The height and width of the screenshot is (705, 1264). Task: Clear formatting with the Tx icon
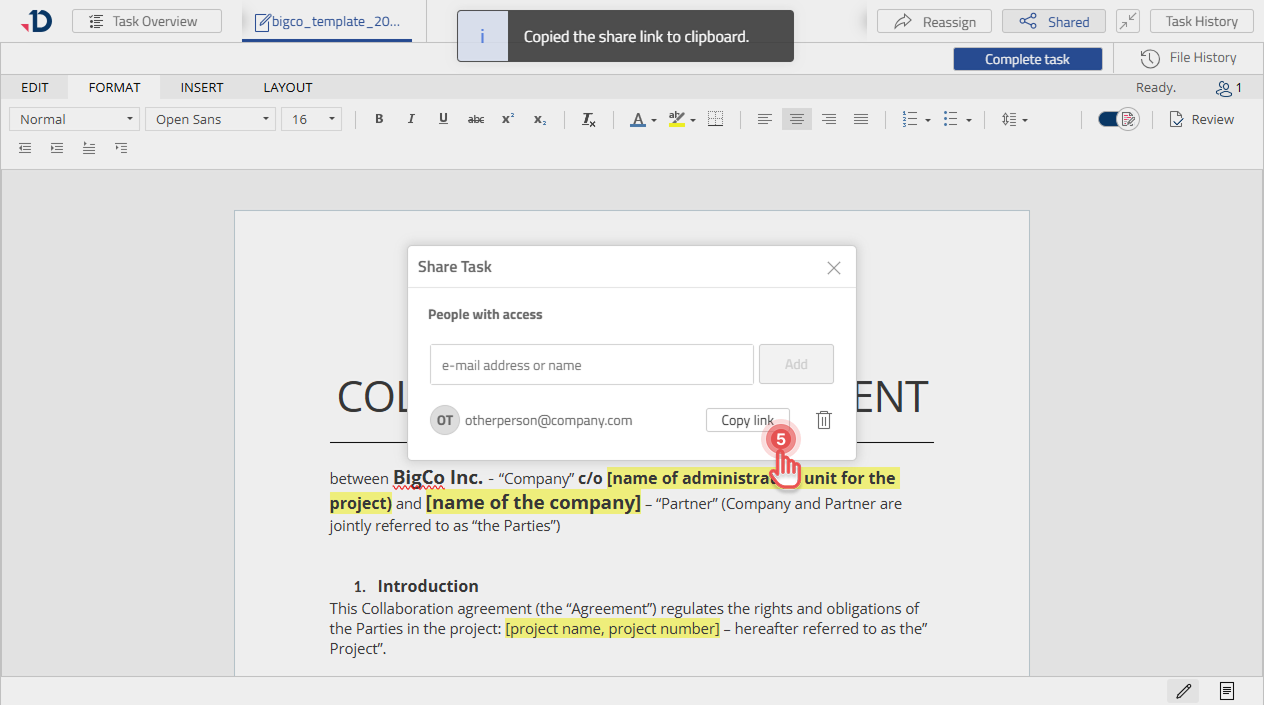tap(589, 119)
